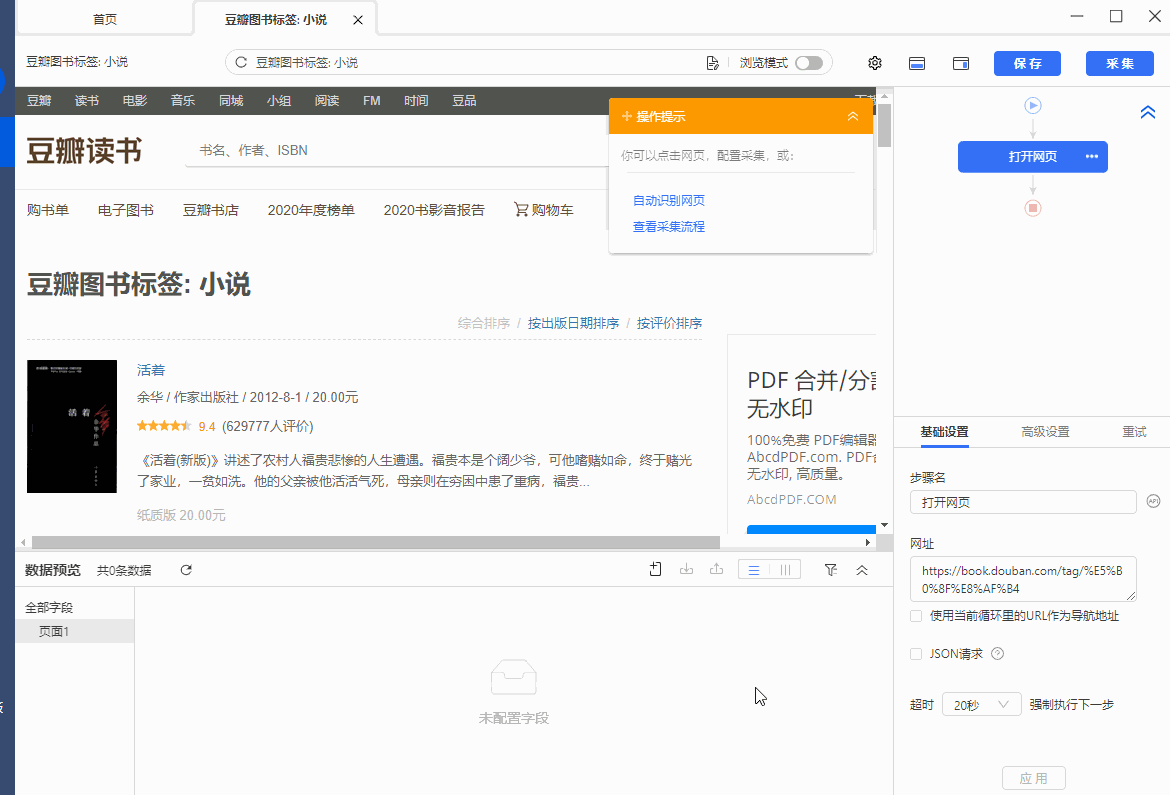
Task: Click 查看采集流程 link
Action: pos(669,226)
